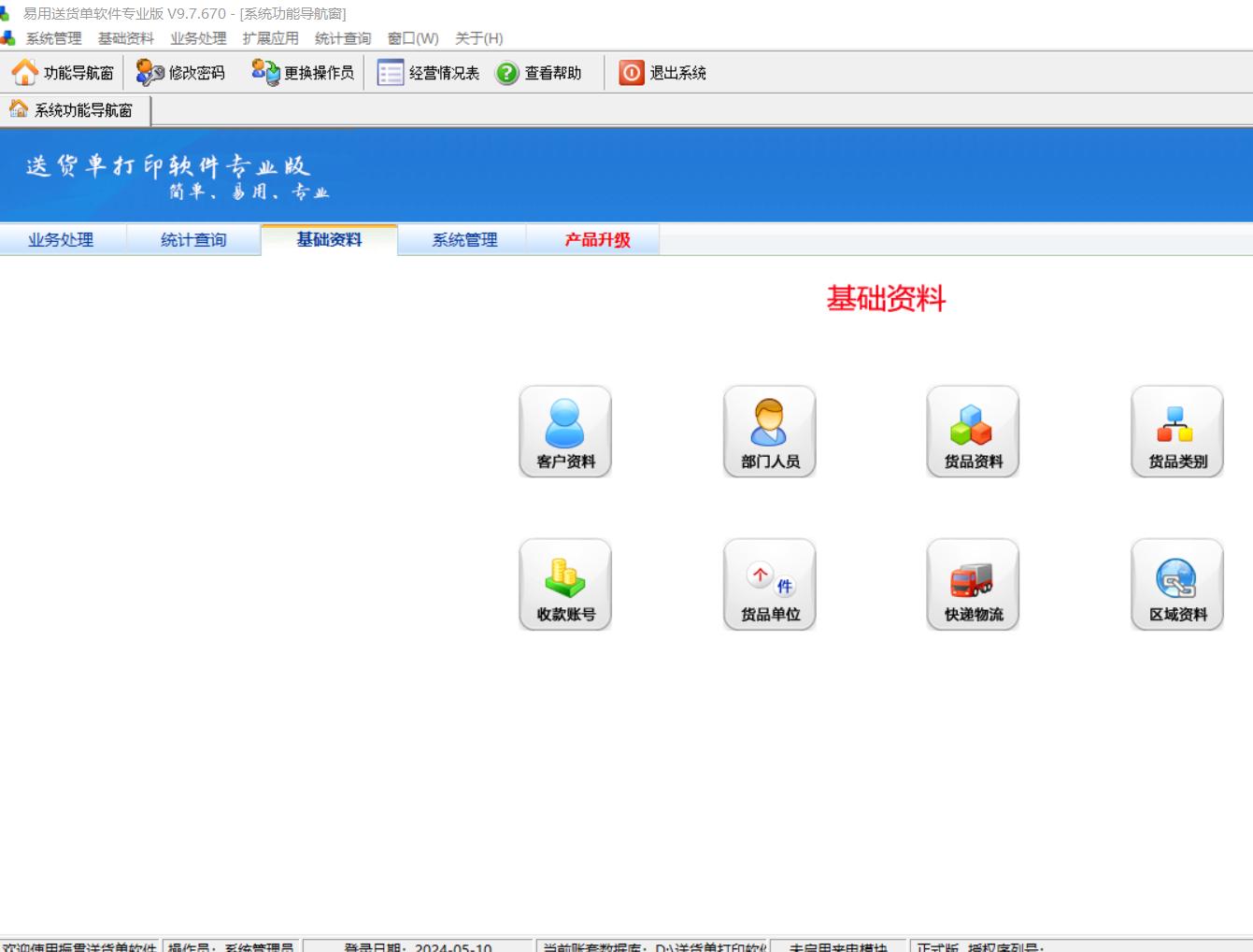The image size is (1253, 952).
Task: Switch to the 统计查询 navigation tab
Action: (x=193, y=240)
